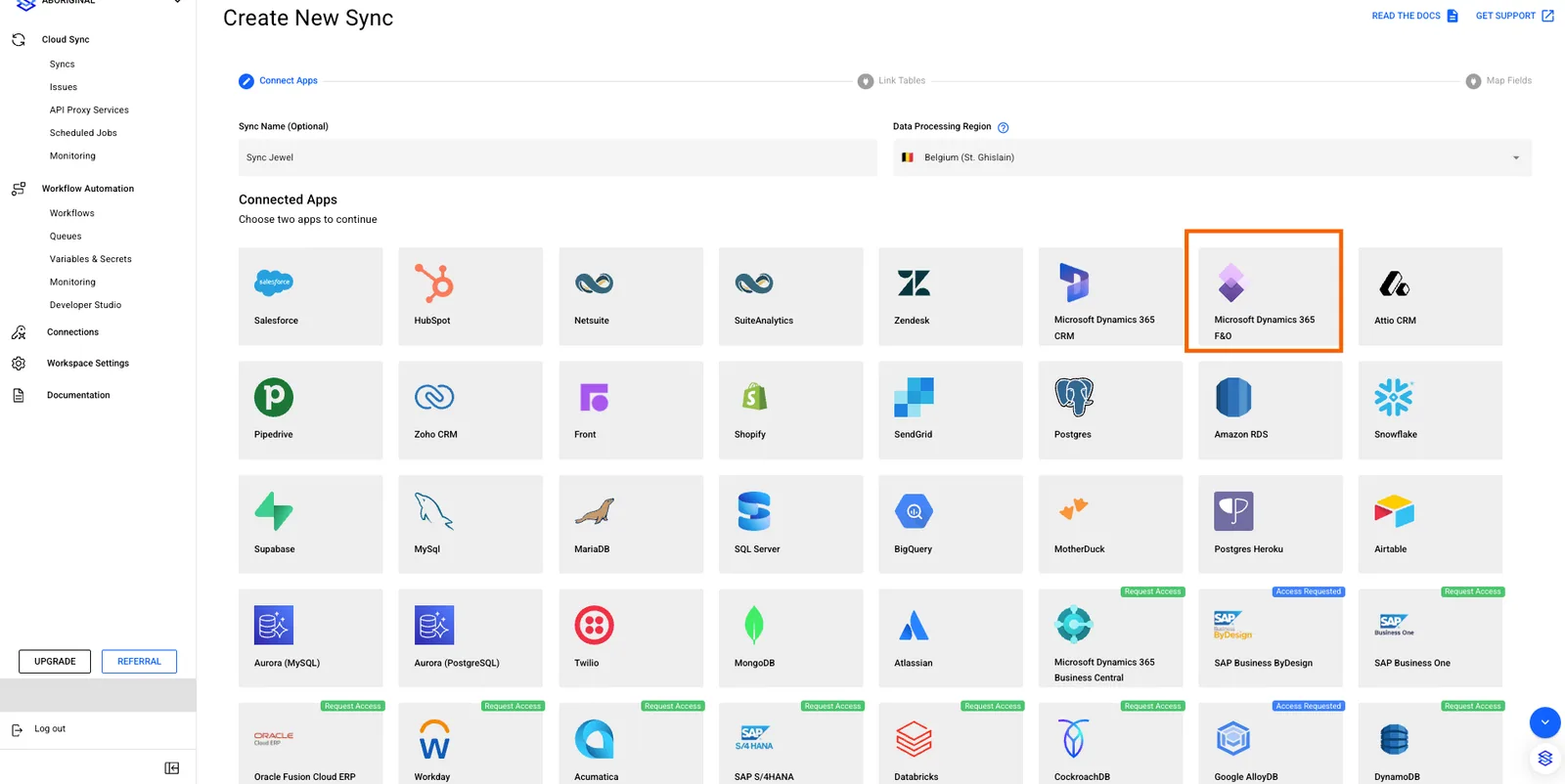The height and width of the screenshot is (784, 1565).
Task: Choose the Atlassian app icon
Action: pyautogui.click(x=914, y=626)
